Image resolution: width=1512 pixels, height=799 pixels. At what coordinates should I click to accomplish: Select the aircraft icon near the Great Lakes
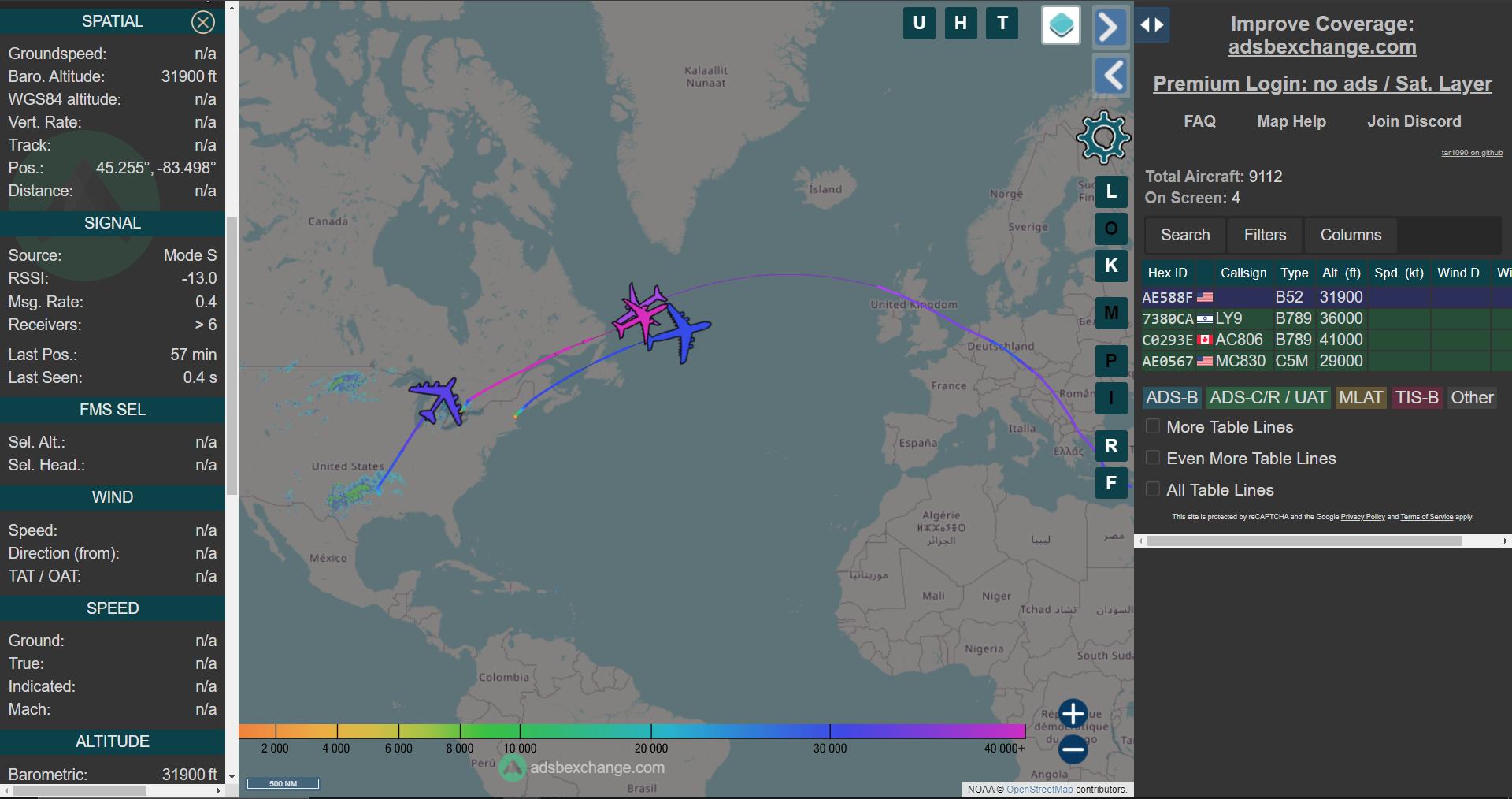point(438,401)
